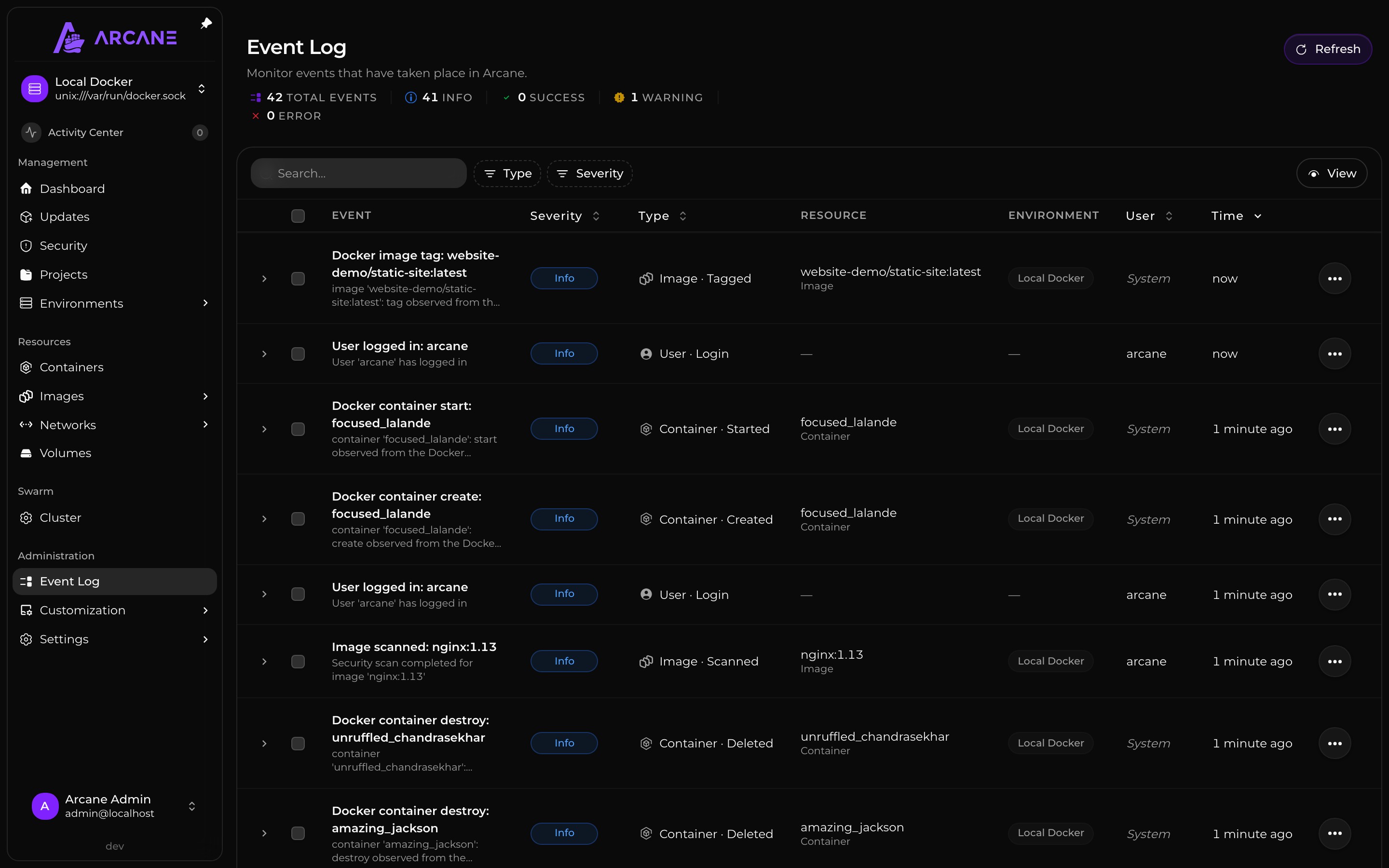Toggle the select-all events checkbox
Screen dimensions: 1389x868
(298, 216)
